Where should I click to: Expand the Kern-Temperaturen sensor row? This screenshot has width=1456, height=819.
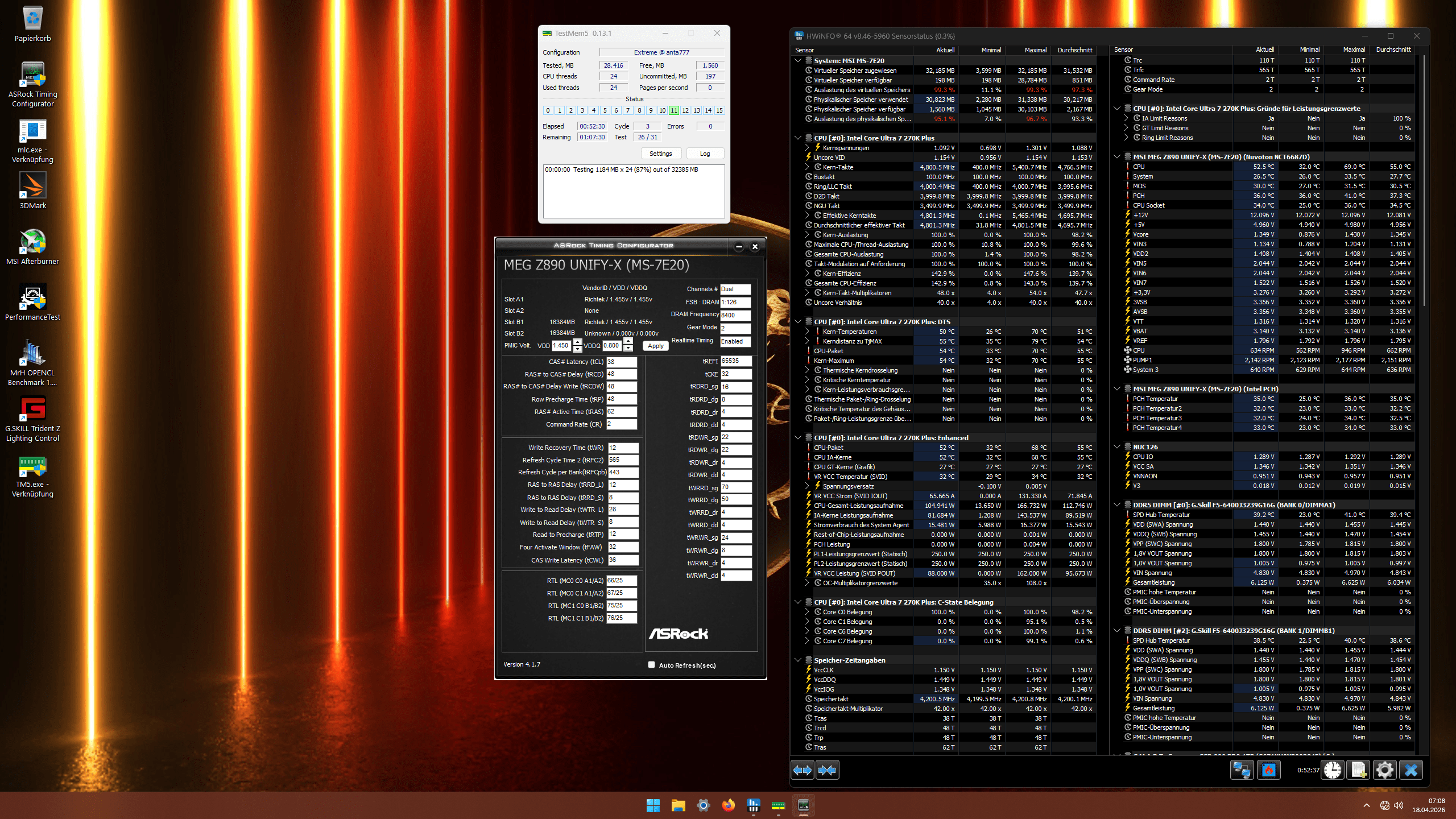tap(807, 332)
